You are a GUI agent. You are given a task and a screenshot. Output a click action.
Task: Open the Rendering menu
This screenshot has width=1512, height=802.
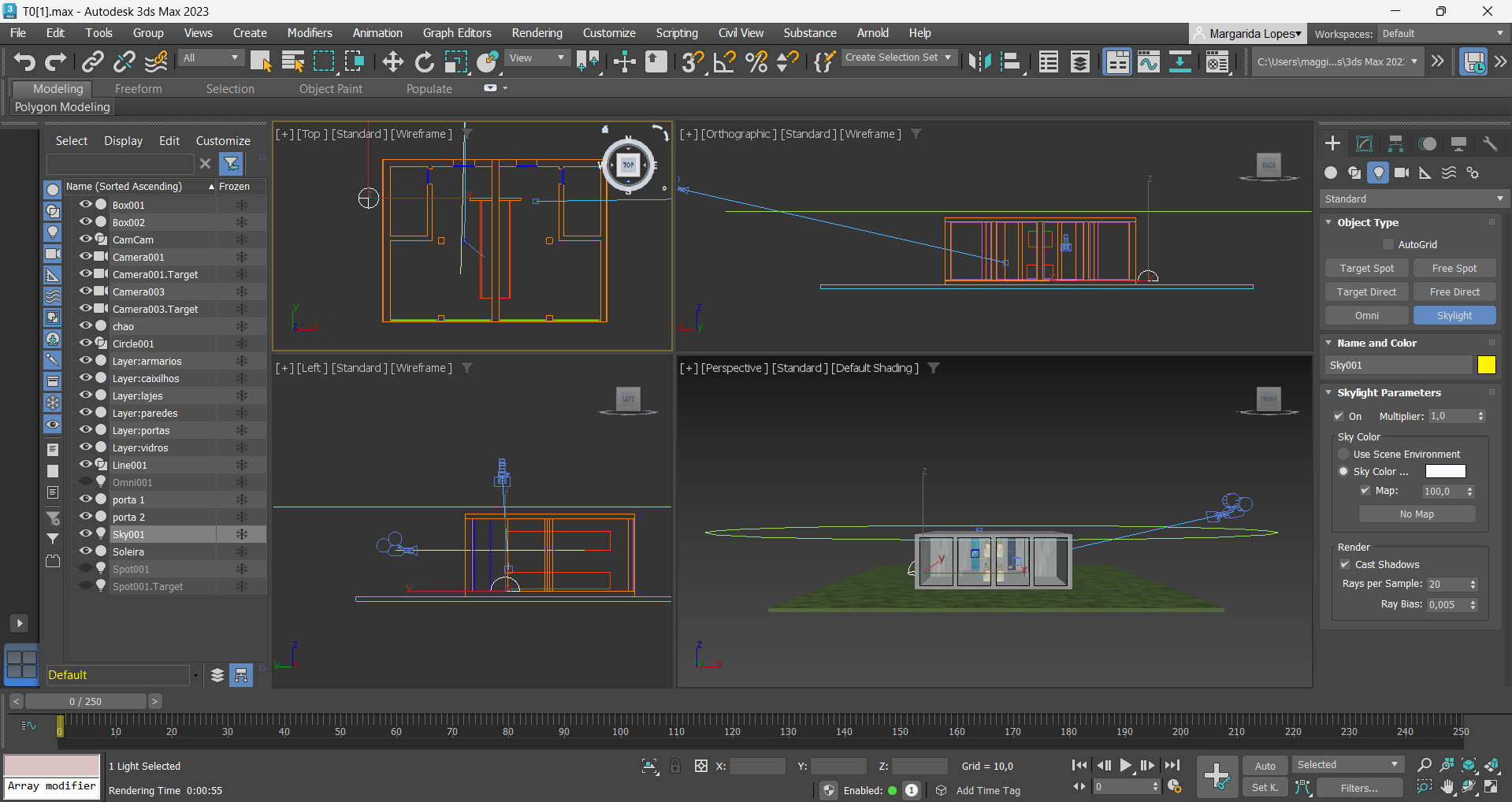[537, 33]
